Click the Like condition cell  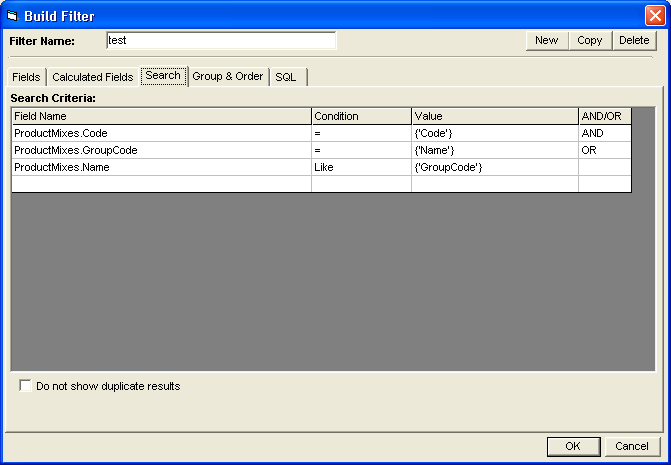coord(360,167)
